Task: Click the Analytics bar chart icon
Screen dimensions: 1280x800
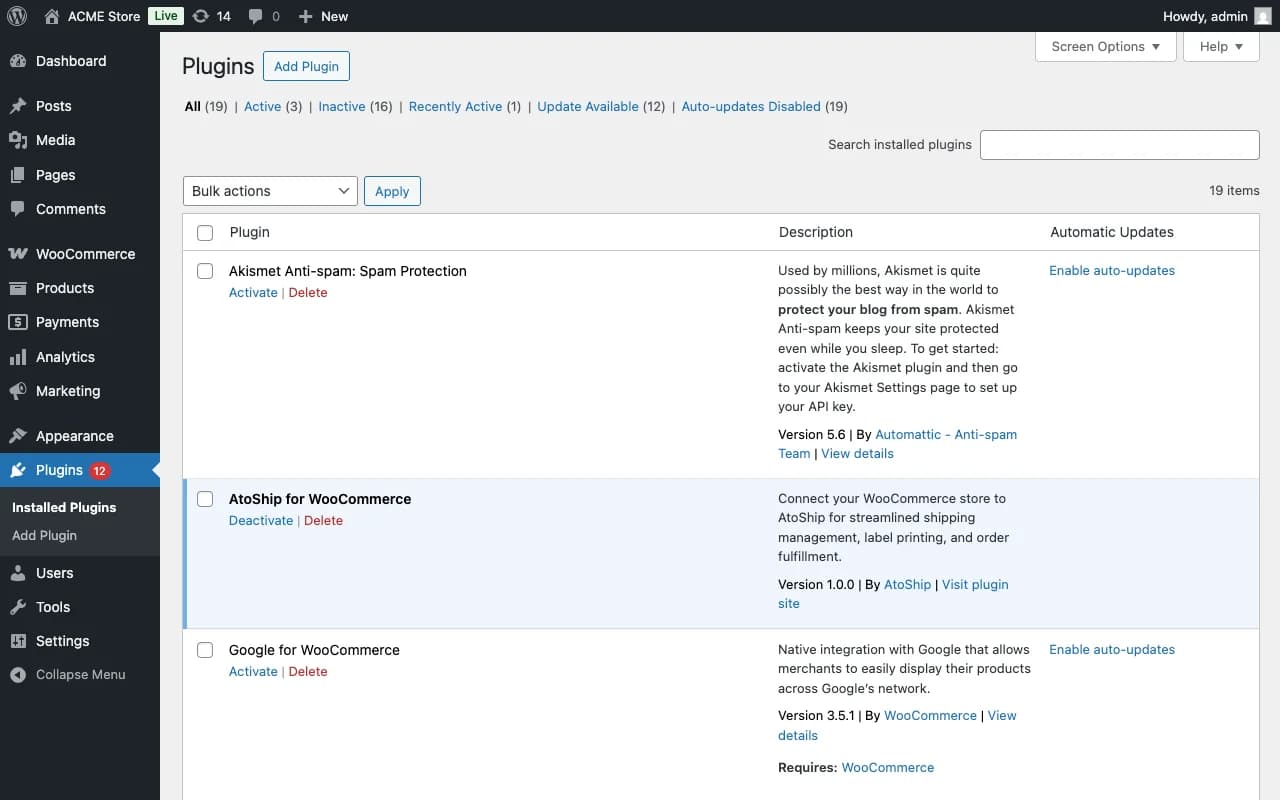Action: 18,357
